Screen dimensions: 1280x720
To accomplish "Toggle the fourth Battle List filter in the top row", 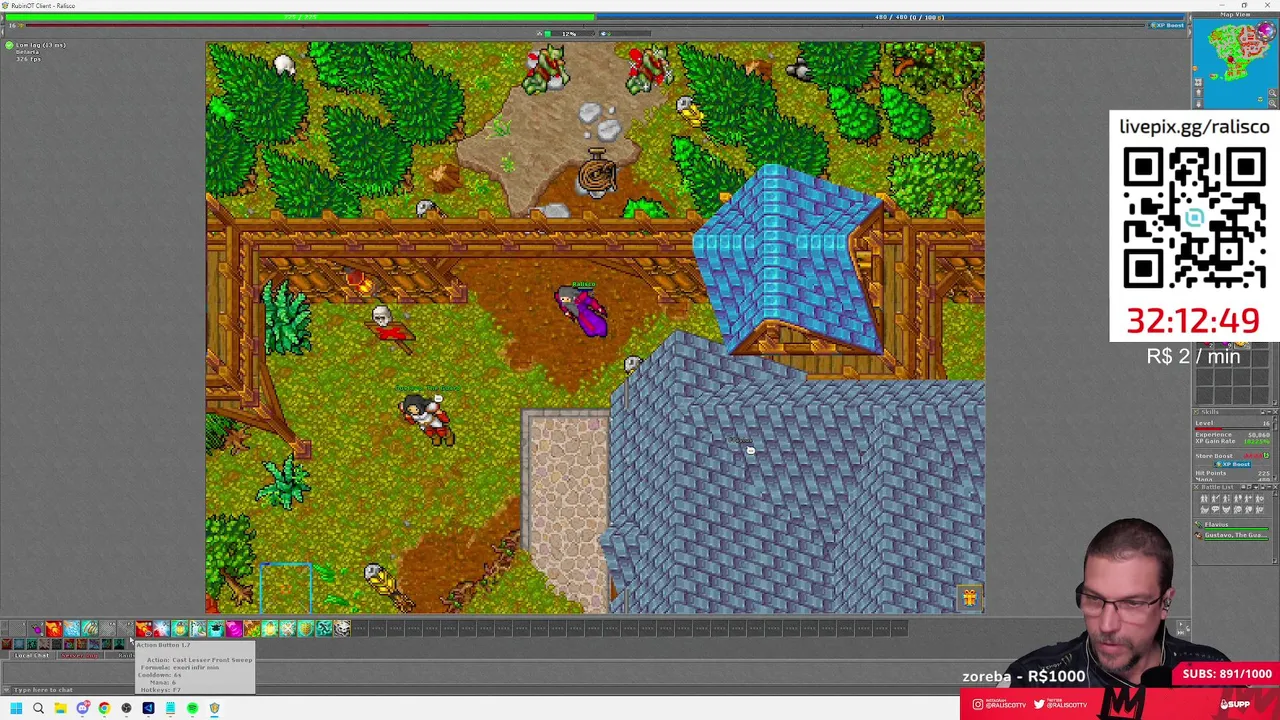I will 1237,499.
